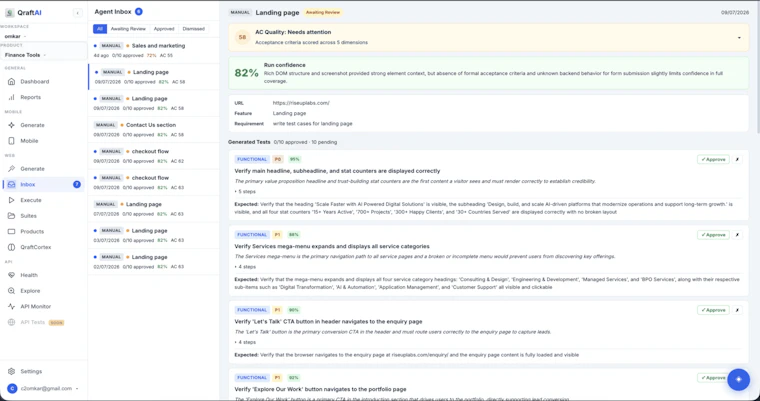Click the P0 priority tag
The width and height of the screenshot is (760, 401).
click(277, 159)
